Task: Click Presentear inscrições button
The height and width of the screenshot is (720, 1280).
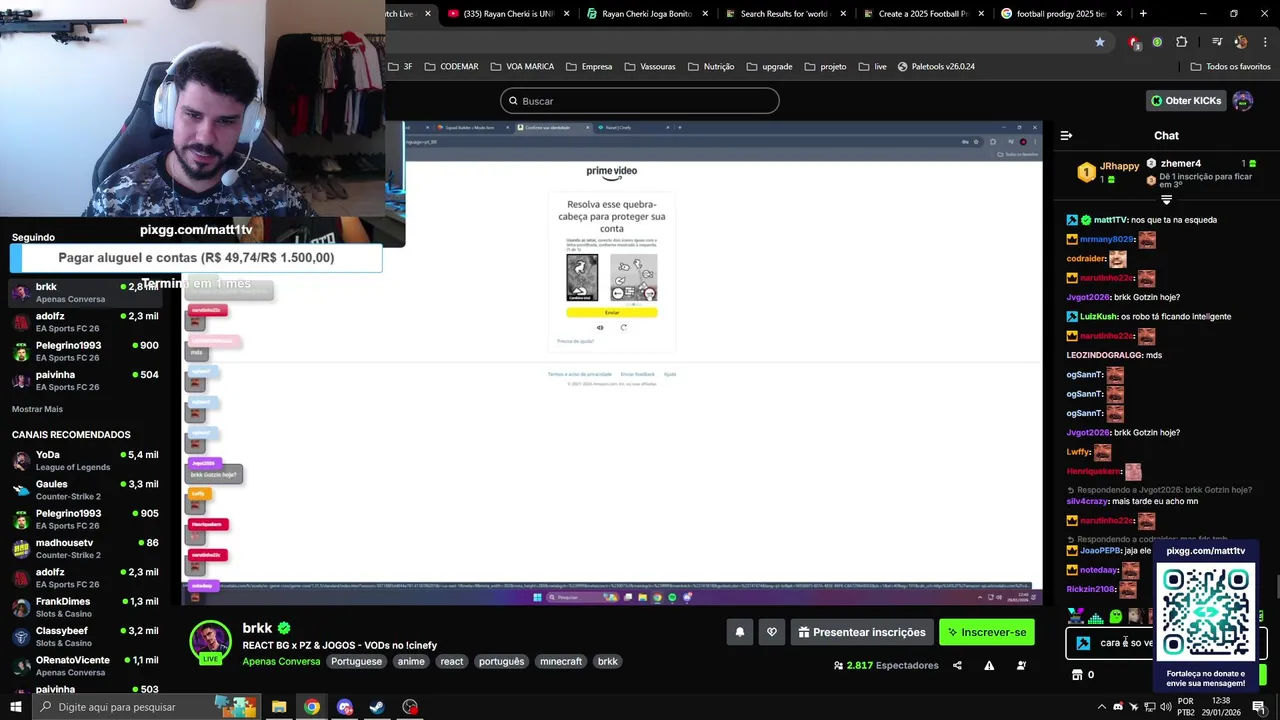Action: pyautogui.click(x=862, y=632)
